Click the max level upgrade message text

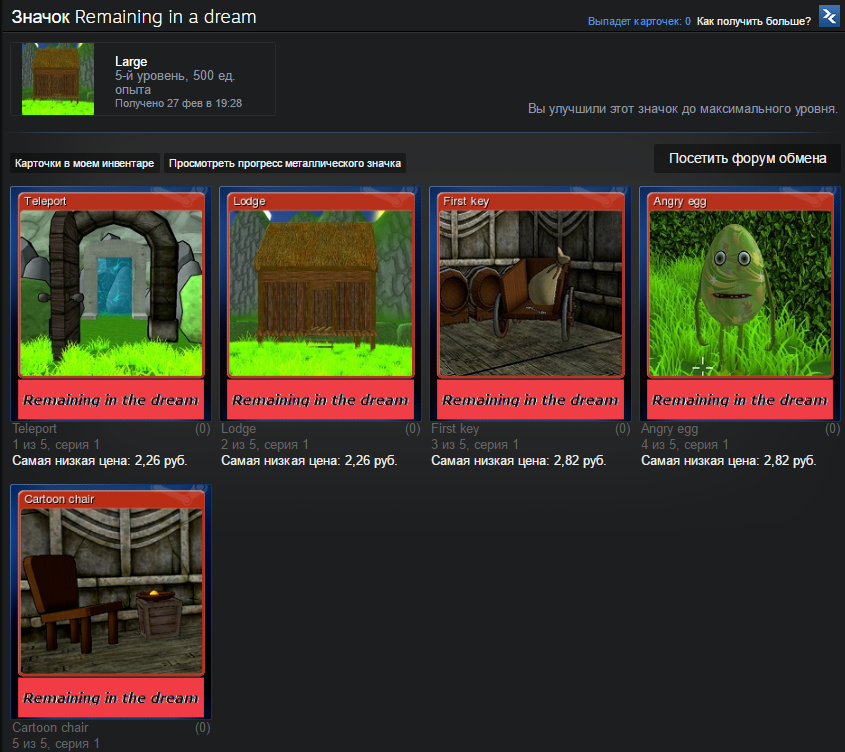[x=683, y=109]
